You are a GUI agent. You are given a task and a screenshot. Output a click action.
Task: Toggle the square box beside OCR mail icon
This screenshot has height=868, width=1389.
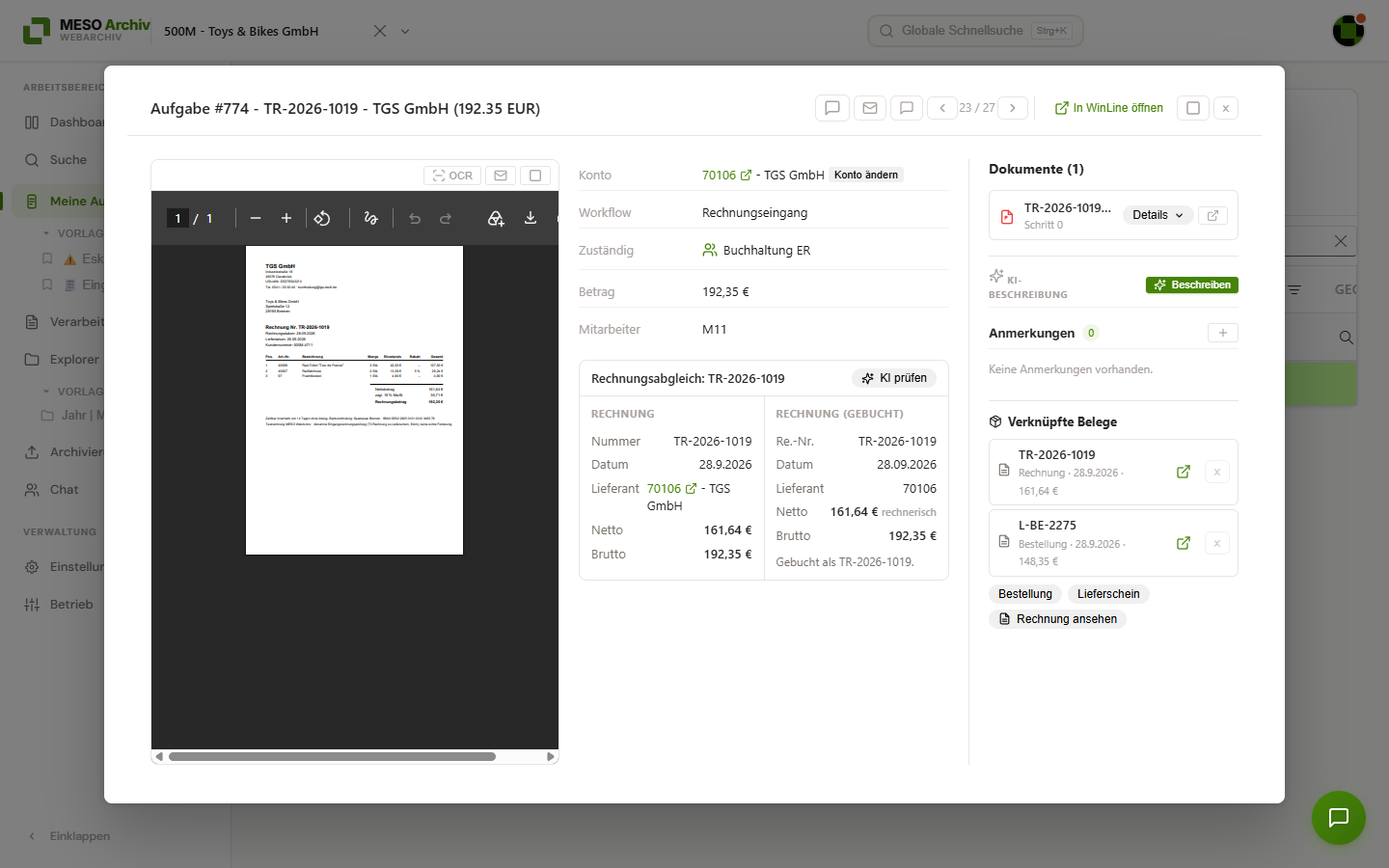pyautogui.click(x=535, y=176)
